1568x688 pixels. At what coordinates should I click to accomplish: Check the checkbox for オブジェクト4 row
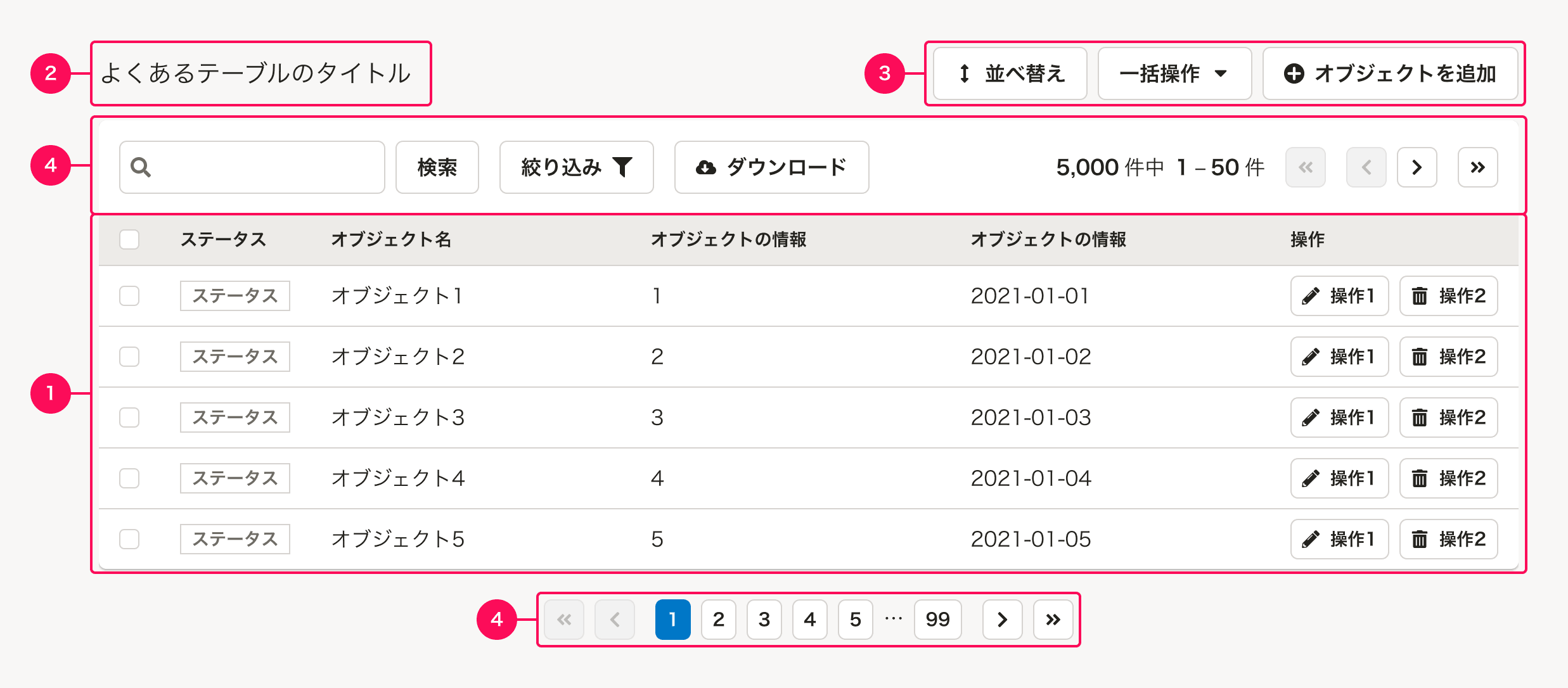click(x=129, y=478)
